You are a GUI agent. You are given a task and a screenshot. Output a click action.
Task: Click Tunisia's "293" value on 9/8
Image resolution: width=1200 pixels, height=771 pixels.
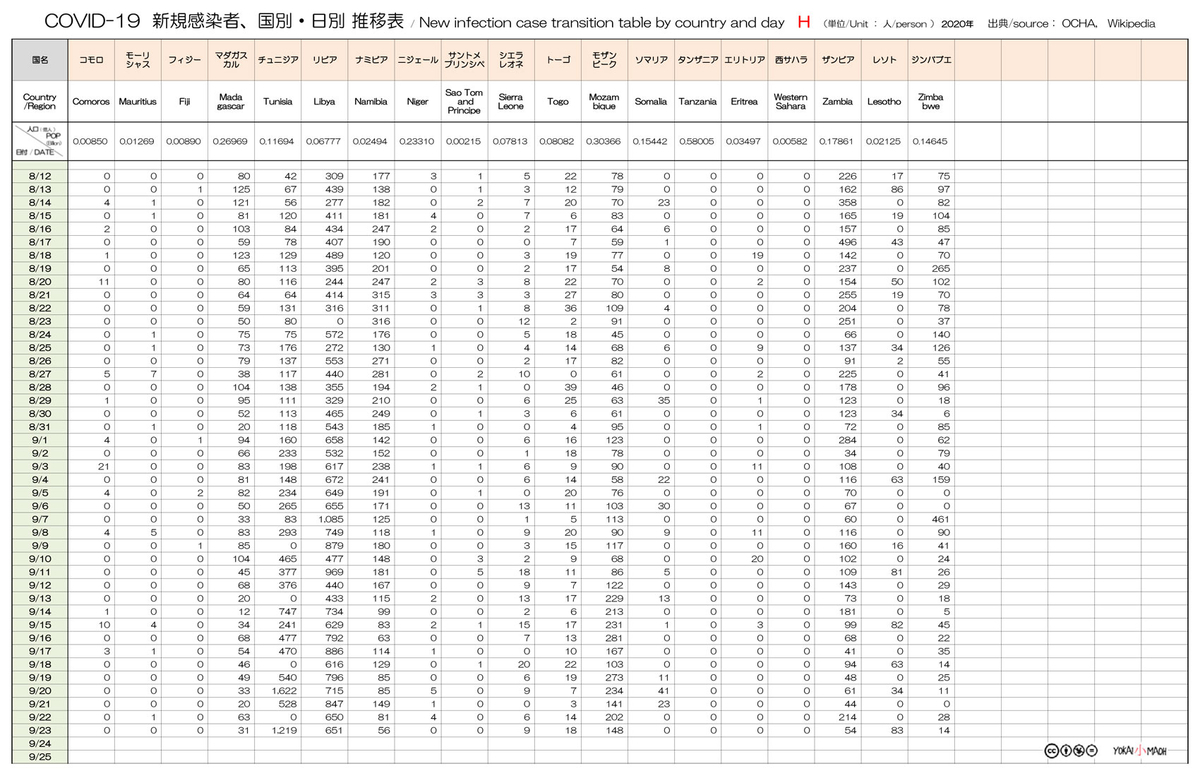pos(287,533)
